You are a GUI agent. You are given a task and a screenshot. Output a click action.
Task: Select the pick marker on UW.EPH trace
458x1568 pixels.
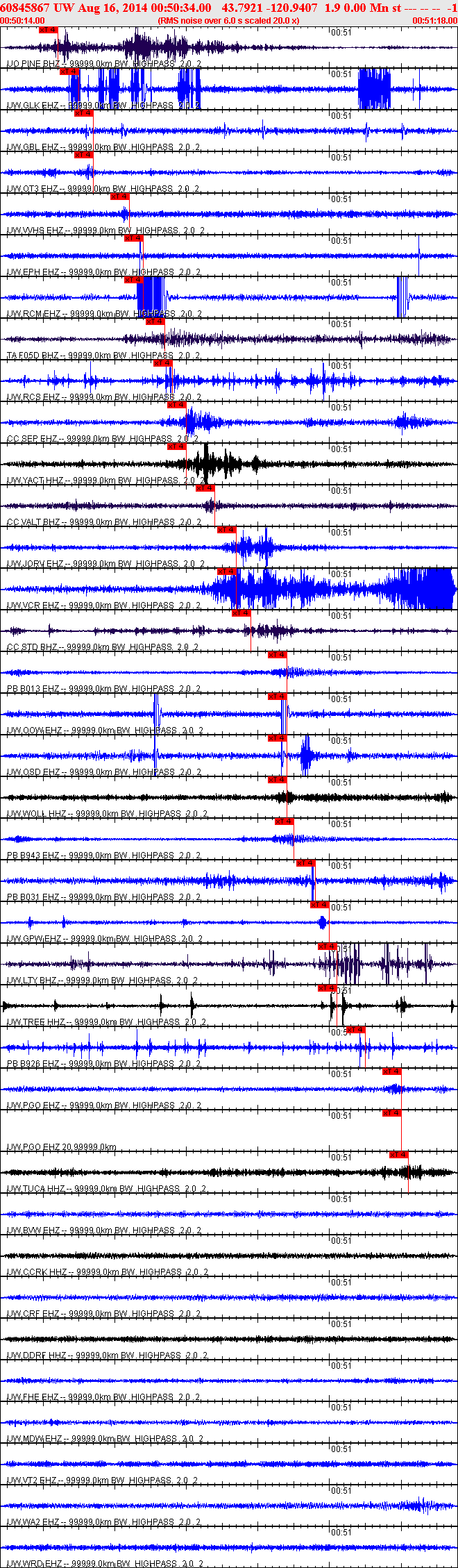[x=134, y=238]
